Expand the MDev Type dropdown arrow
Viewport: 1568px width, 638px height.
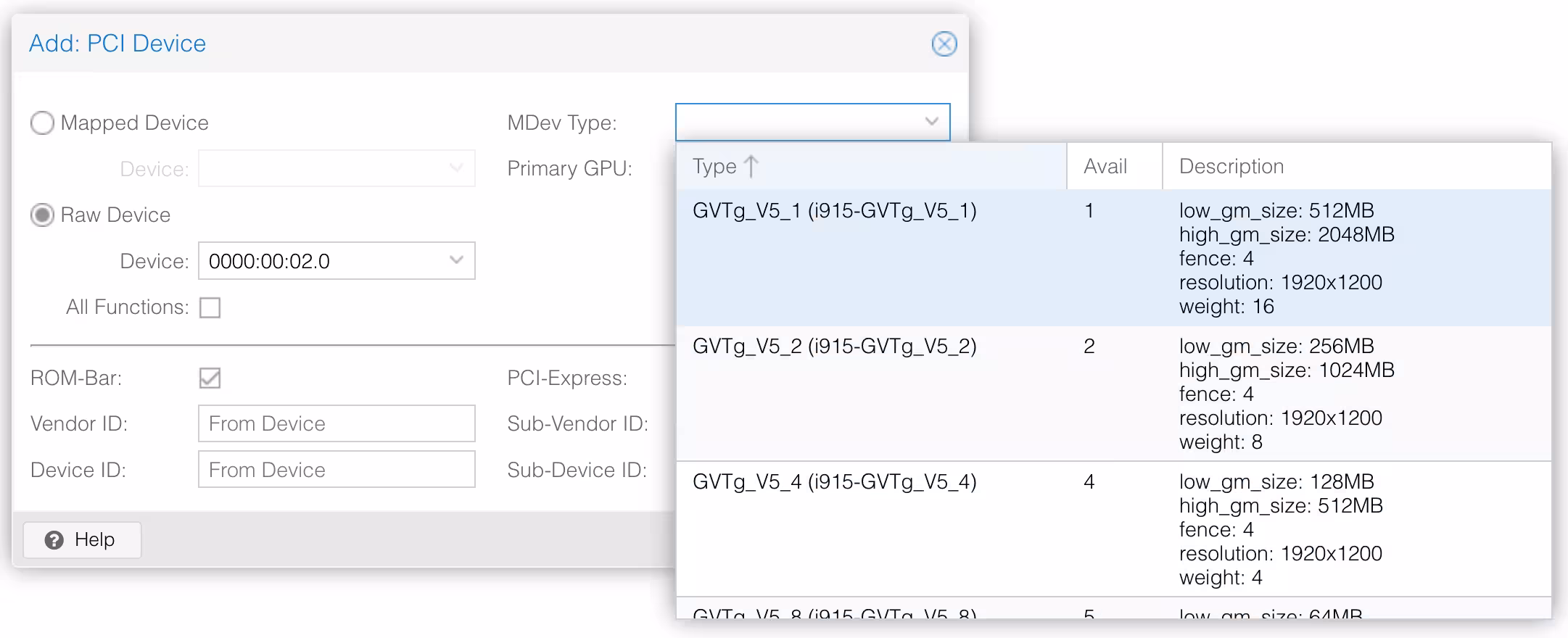[x=932, y=122]
